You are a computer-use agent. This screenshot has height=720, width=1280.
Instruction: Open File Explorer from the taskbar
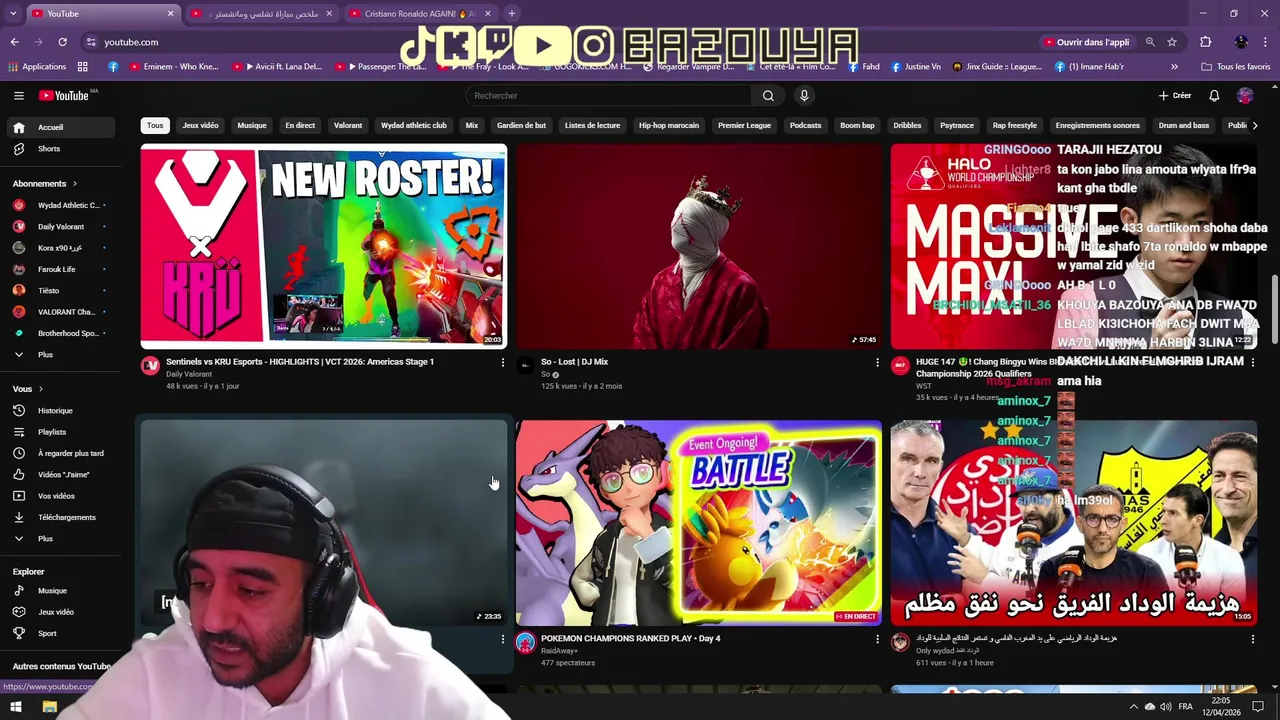click(x=49, y=707)
